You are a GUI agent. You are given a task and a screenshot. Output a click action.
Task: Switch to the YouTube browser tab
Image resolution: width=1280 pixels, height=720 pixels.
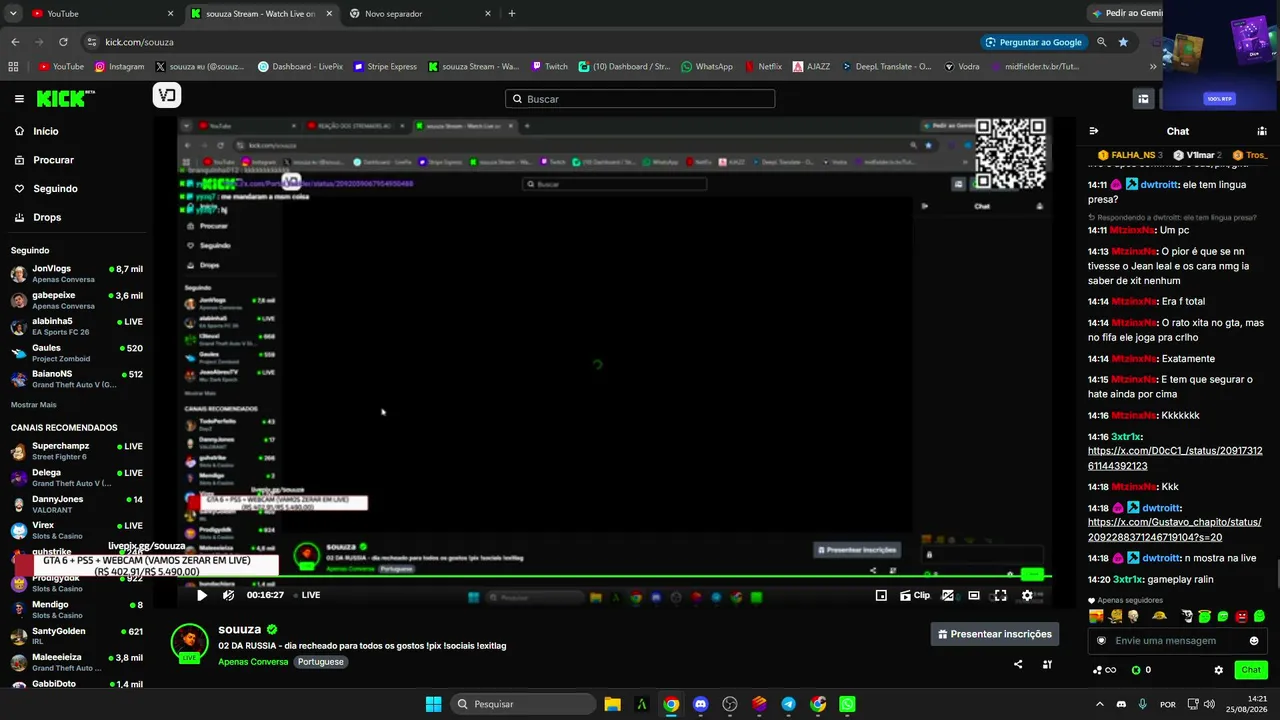(100, 14)
